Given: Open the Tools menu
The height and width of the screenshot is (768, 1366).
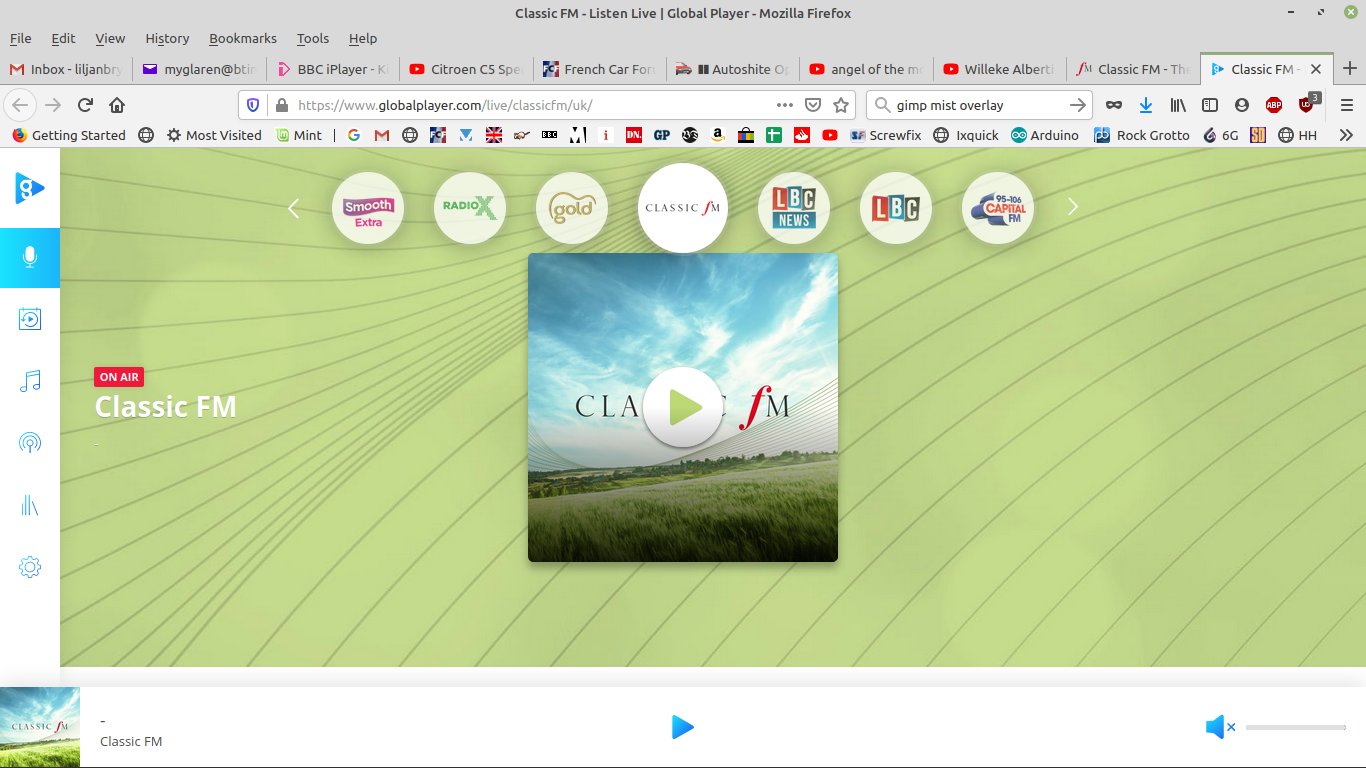Looking at the screenshot, I should [x=313, y=38].
